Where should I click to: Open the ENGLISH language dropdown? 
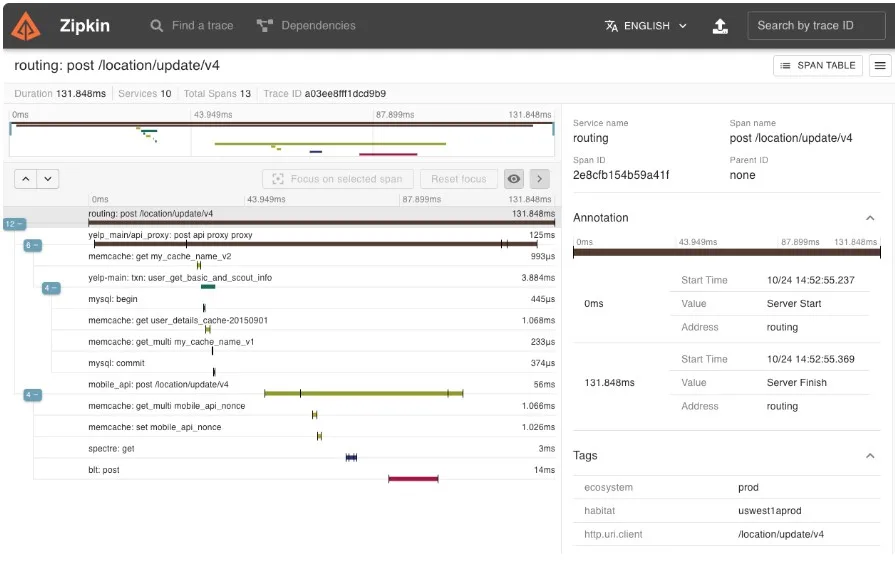(x=646, y=26)
